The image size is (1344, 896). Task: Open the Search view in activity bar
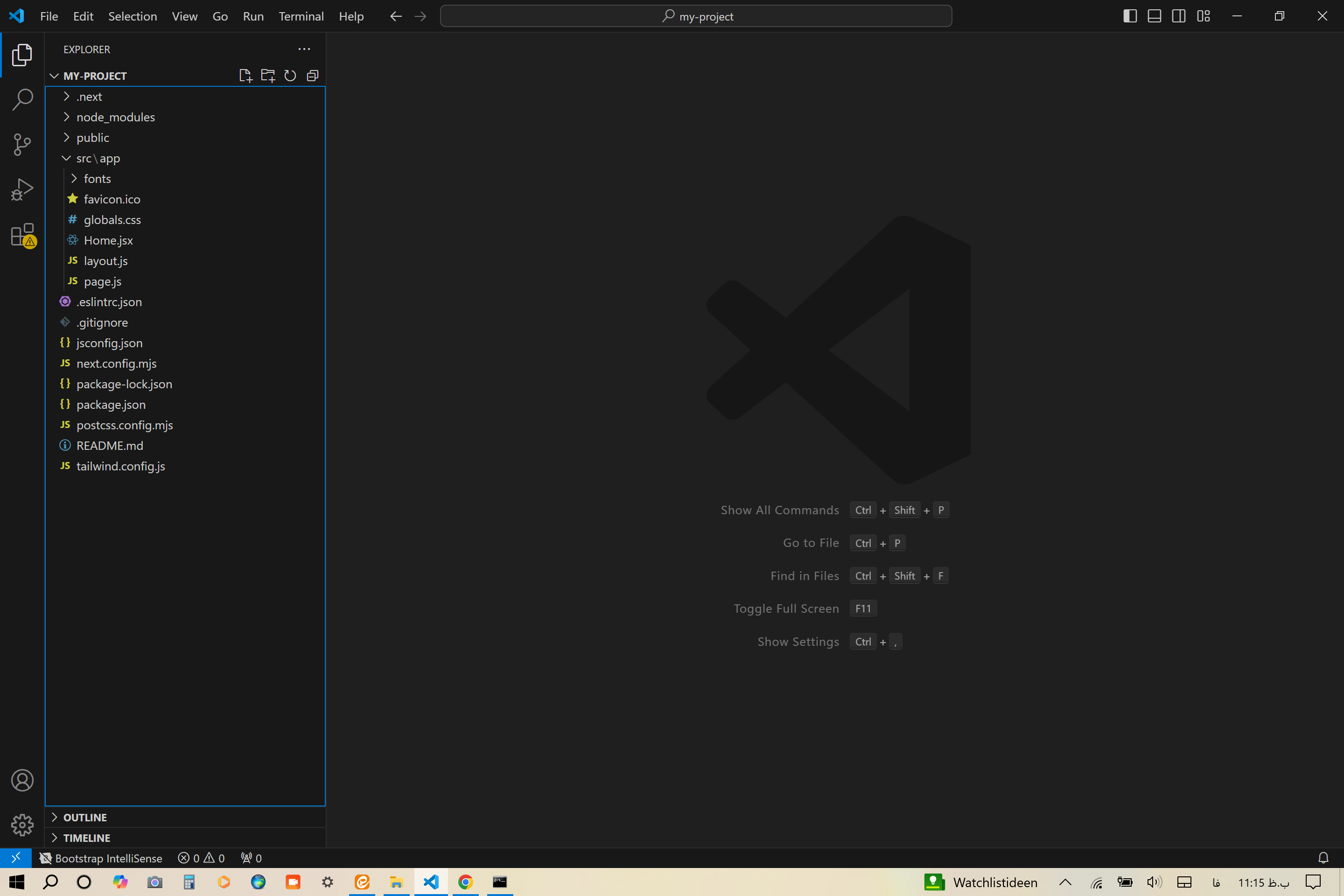point(22,99)
